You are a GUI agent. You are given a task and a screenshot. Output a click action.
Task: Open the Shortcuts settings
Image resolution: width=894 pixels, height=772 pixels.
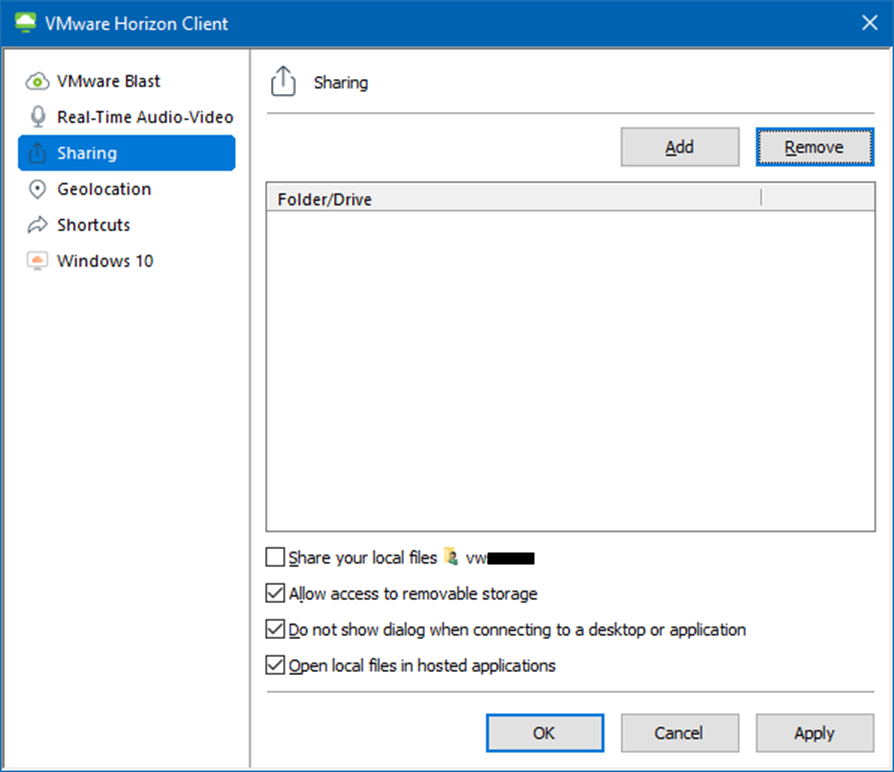(x=127, y=225)
